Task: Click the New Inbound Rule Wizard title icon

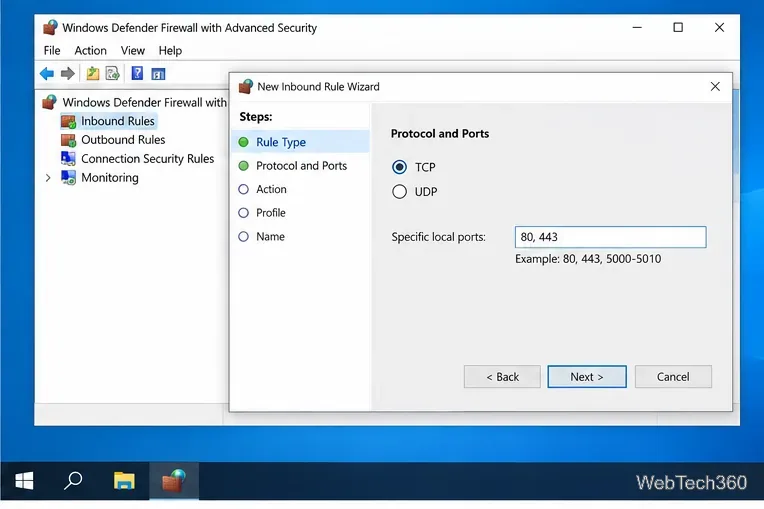Action: point(246,87)
